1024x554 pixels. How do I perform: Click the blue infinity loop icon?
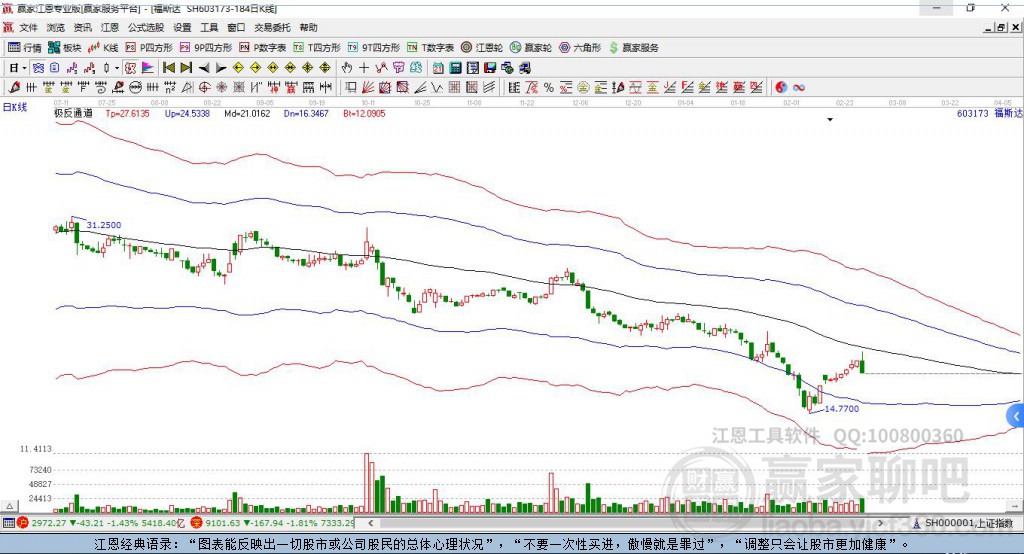coord(799,88)
